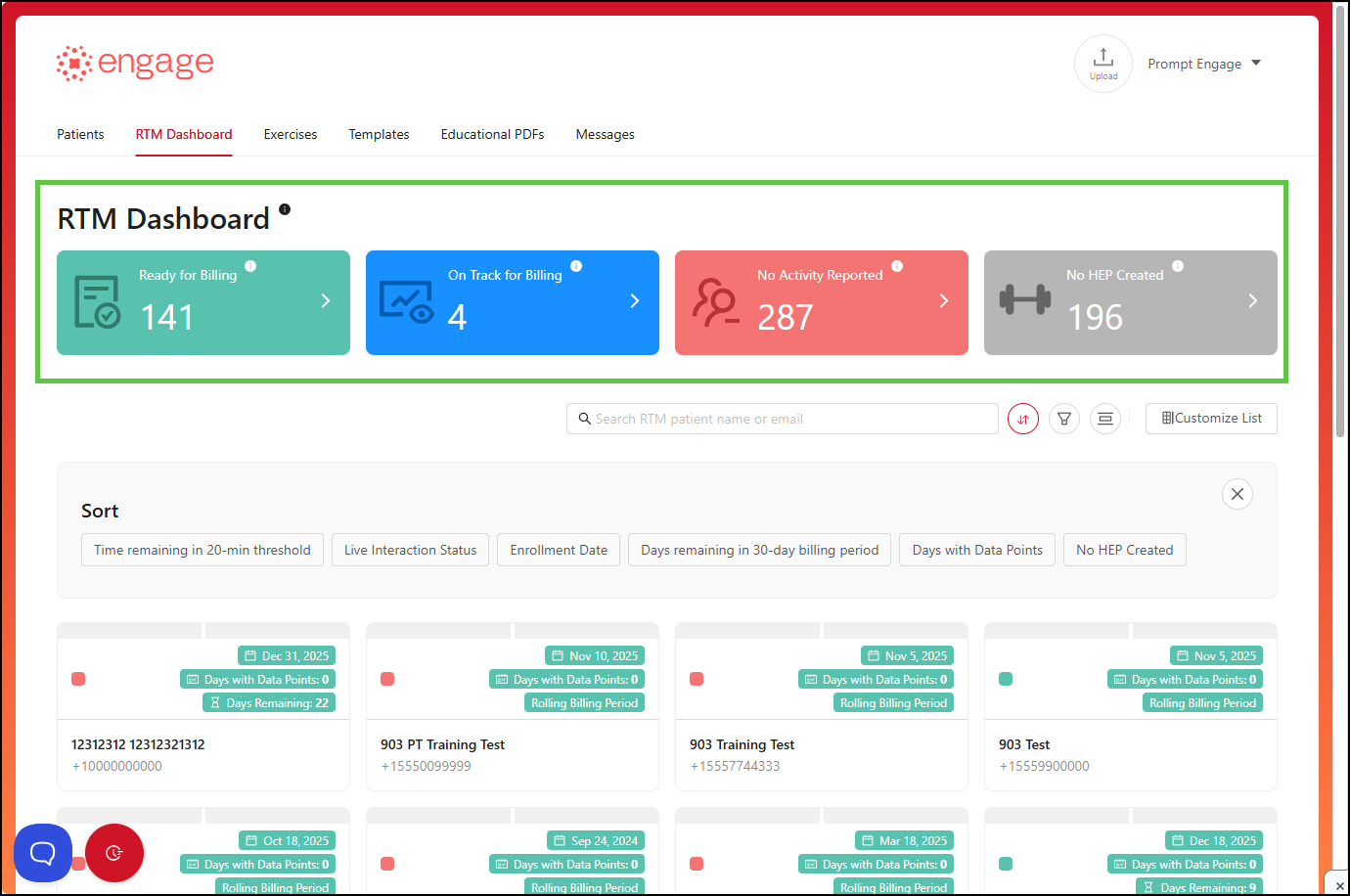Click red status dot on 903 PT Training Test
The height and width of the screenshot is (896, 1350).
pos(387,679)
